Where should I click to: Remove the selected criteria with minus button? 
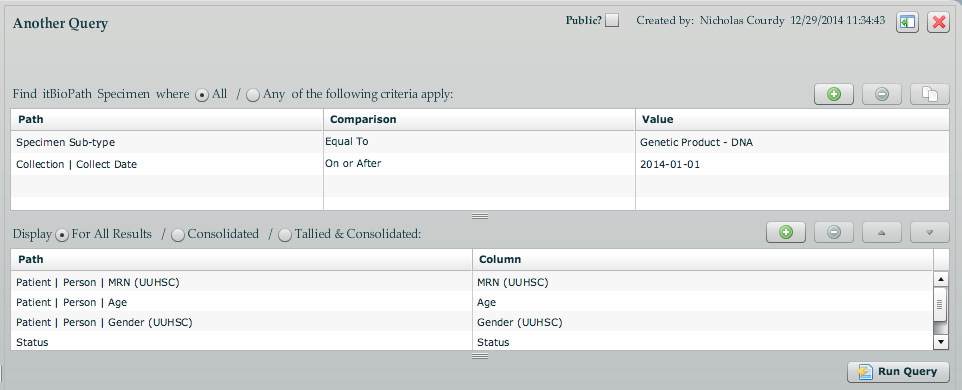tap(882, 94)
